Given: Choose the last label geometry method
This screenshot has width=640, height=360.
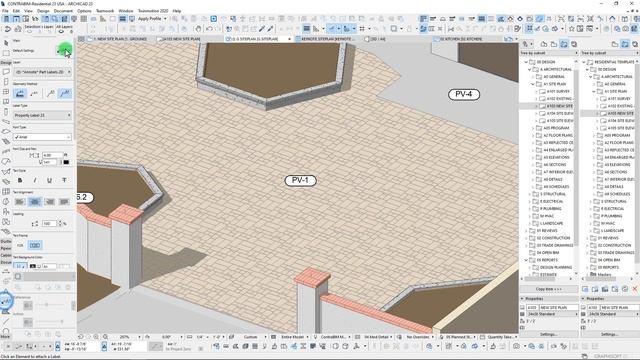Looking at the screenshot, I should pyautogui.click(x=65, y=94).
